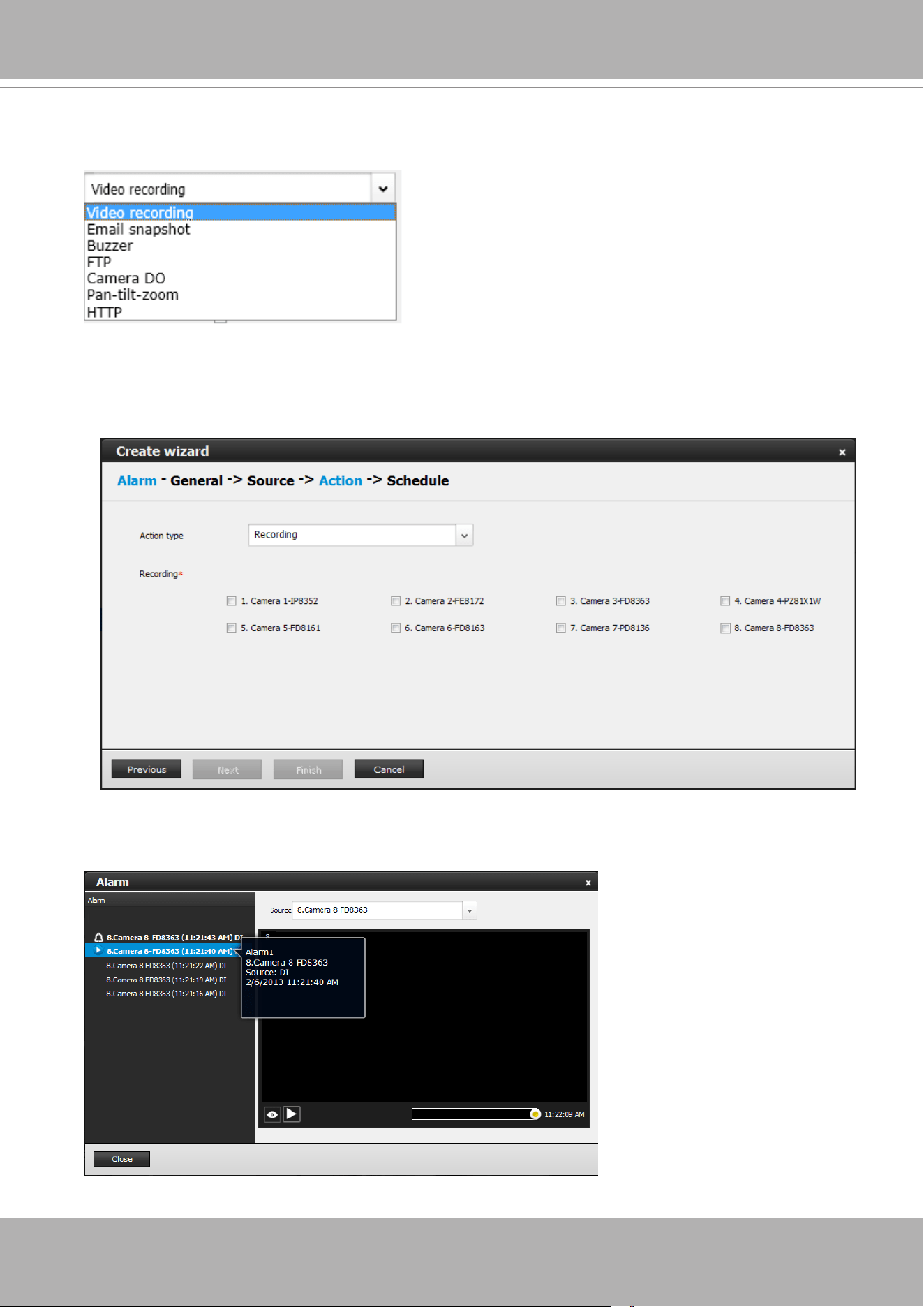
Task: Toggle the eye view icon in player
Action: (x=272, y=1114)
